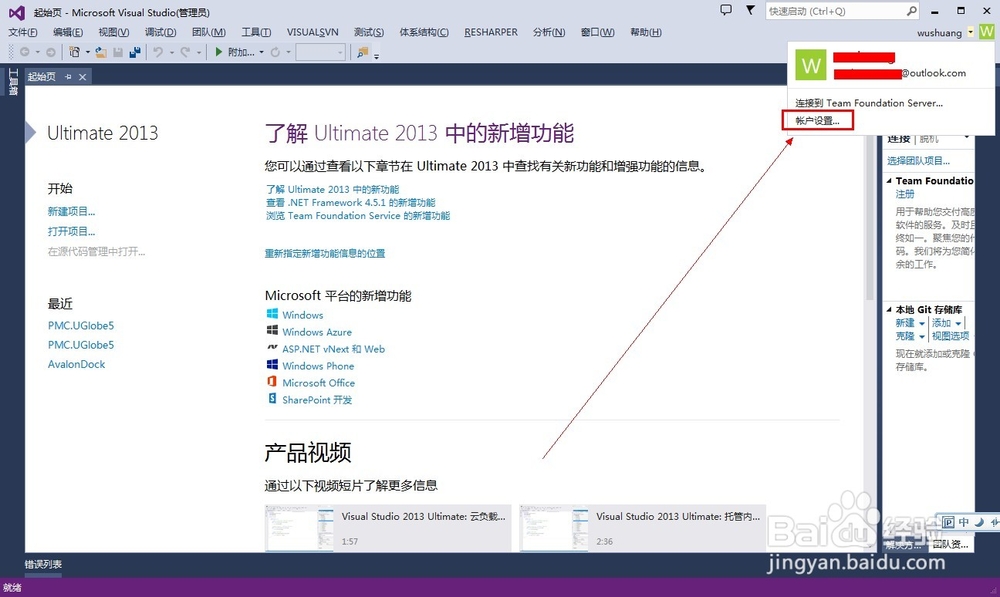The height and width of the screenshot is (597, 1000).
Task: Open the 编辑(E) menu
Action: (68, 32)
